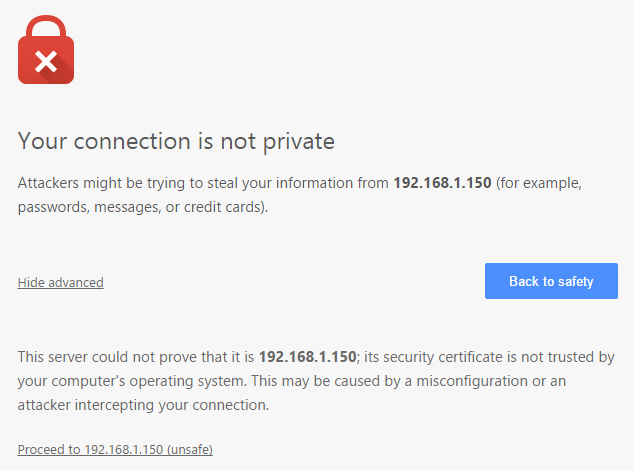The height and width of the screenshot is (470, 634).
Task: Click 'This server could not prove' text
Action: [x=100, y=356]
